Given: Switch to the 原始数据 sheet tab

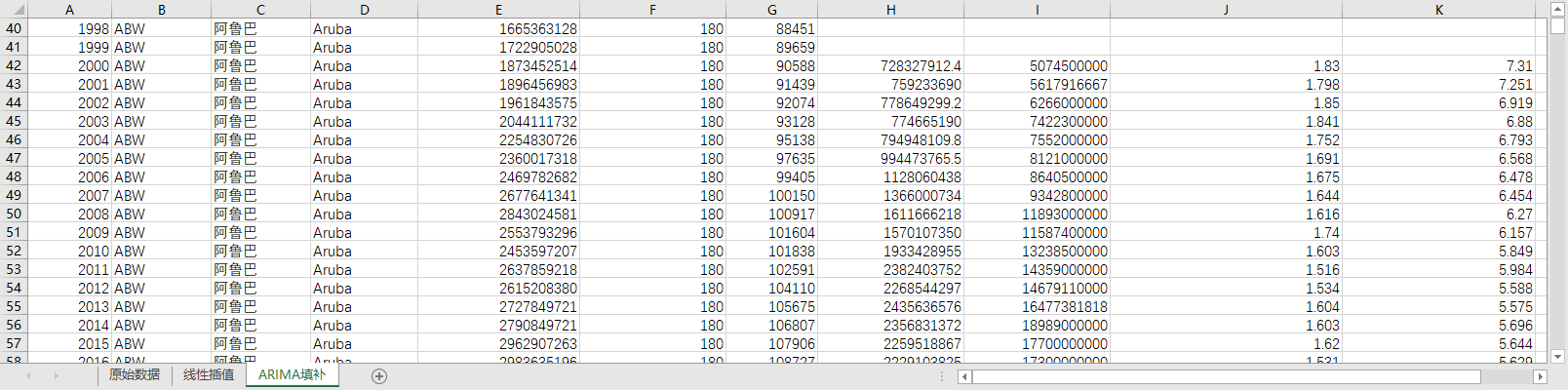Looking at the screenshot, I should click(x=135, y=375).
